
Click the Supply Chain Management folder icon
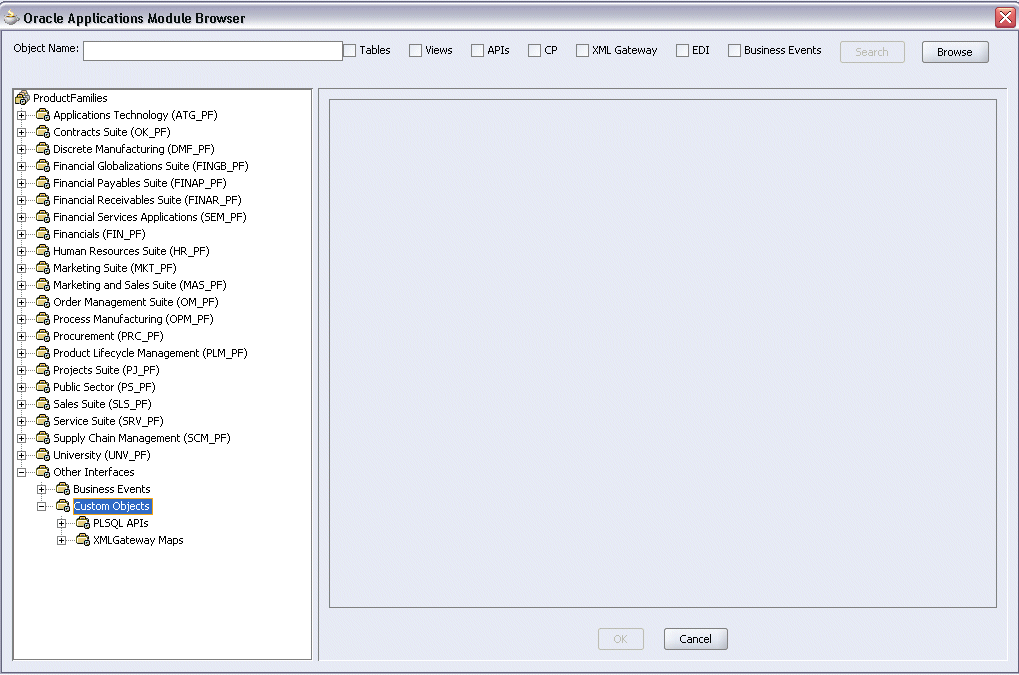coord(43,438)
